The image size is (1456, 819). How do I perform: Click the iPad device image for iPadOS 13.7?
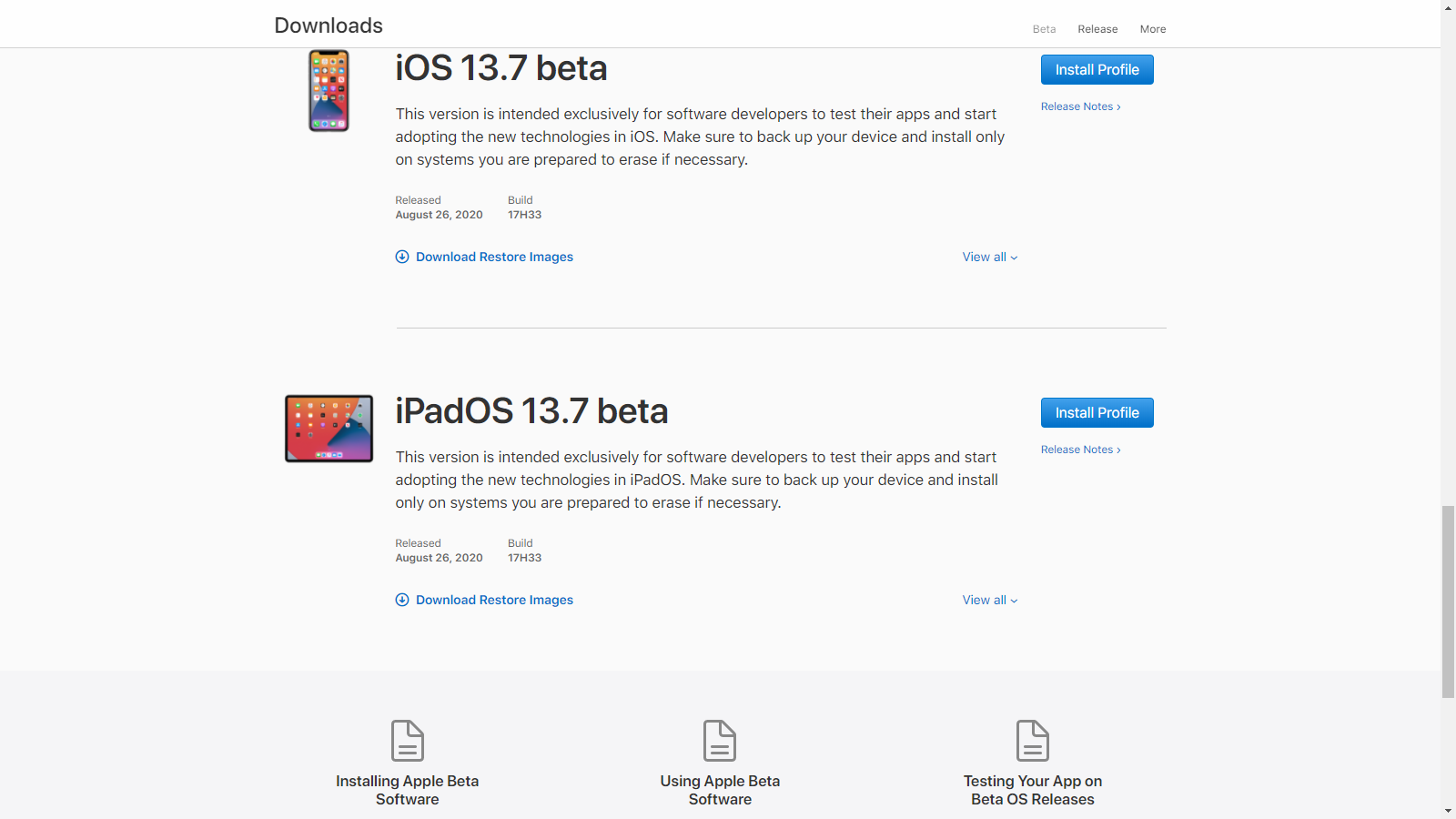tap(329, 429)
